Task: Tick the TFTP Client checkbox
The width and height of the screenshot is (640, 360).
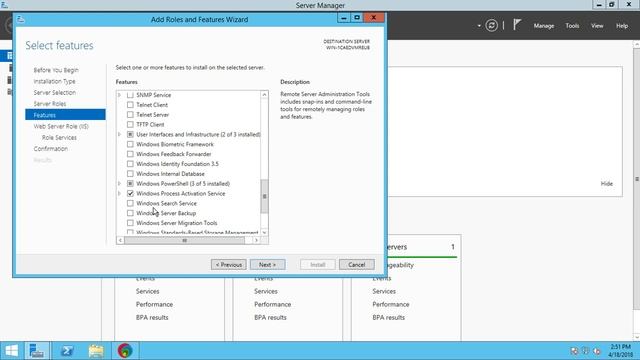Action: pyautogui.click(x=130, y=124)
